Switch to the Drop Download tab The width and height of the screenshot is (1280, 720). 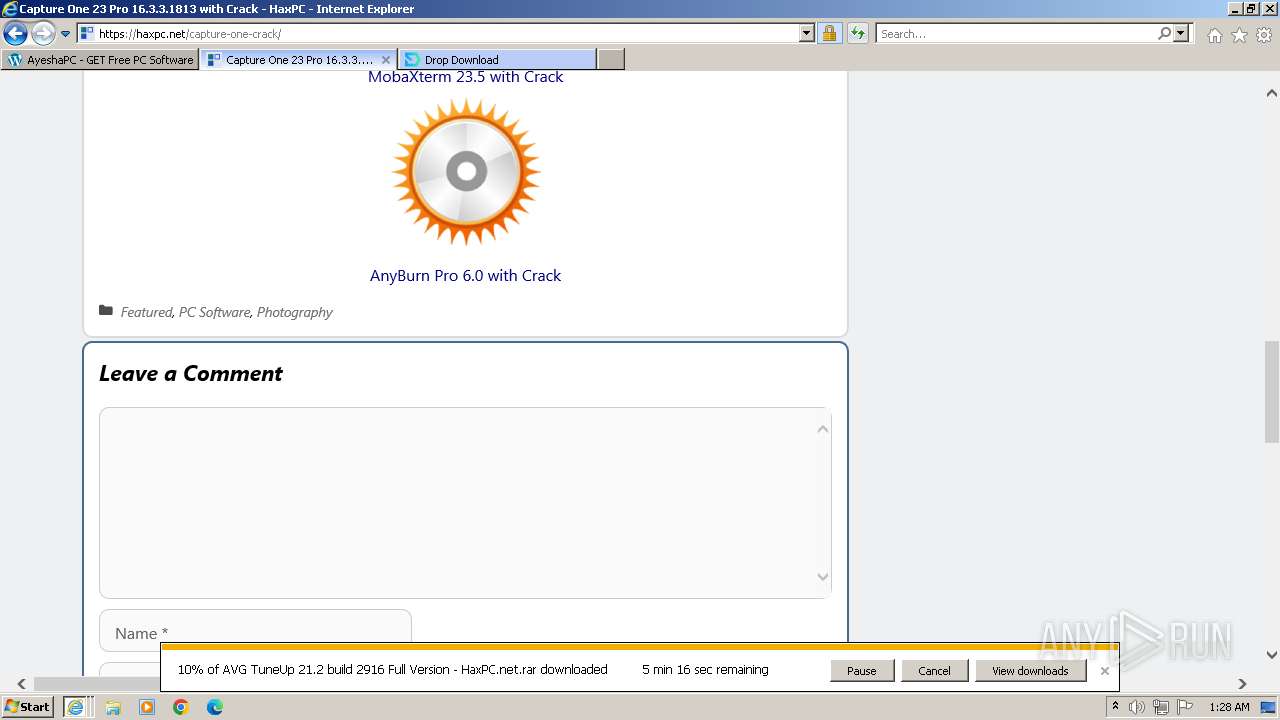tap(496, 60)
